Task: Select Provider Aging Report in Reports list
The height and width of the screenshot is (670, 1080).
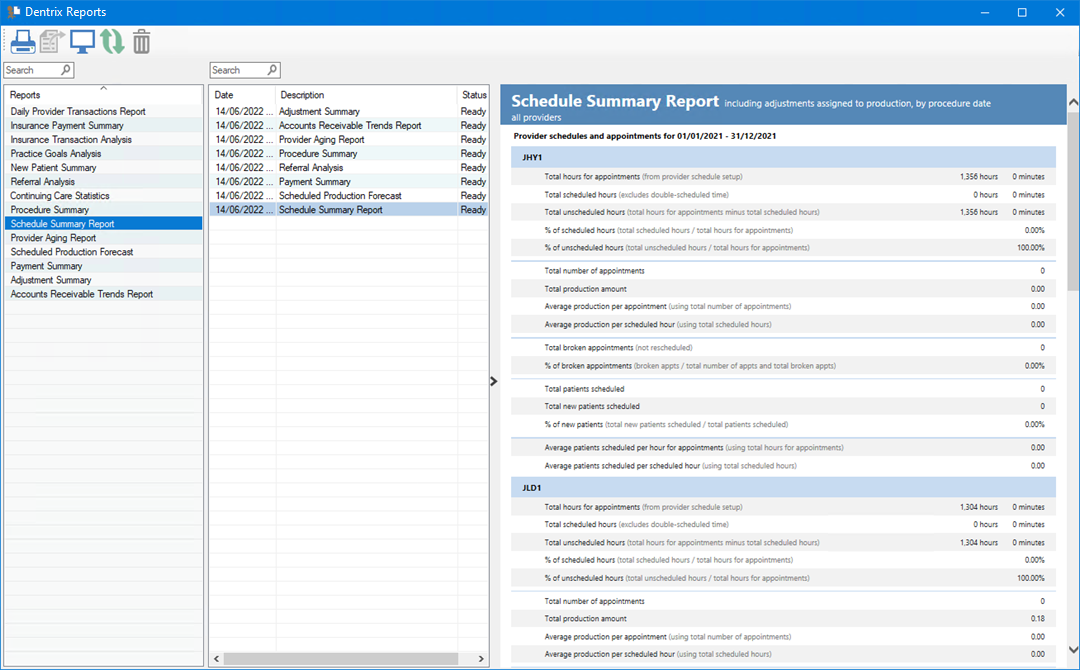Action: pos(104,238)
